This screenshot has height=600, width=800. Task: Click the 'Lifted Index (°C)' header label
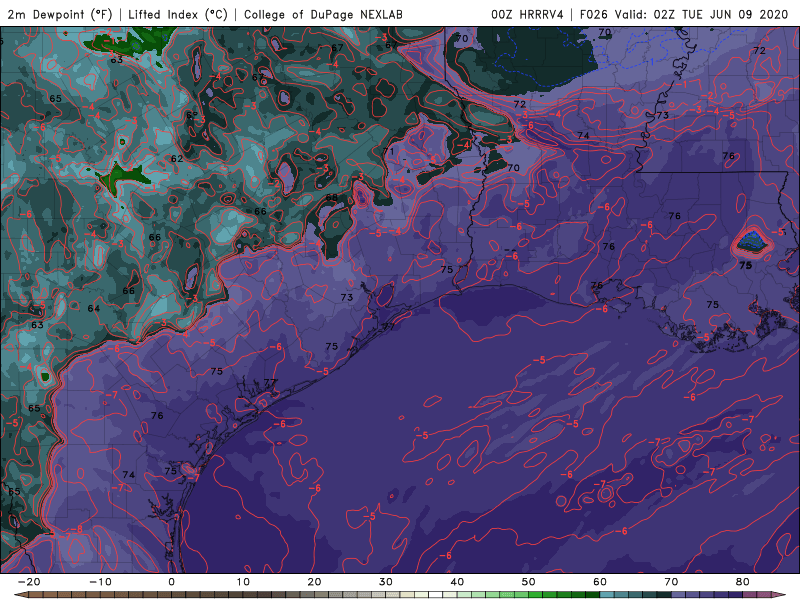click(178, 14)
